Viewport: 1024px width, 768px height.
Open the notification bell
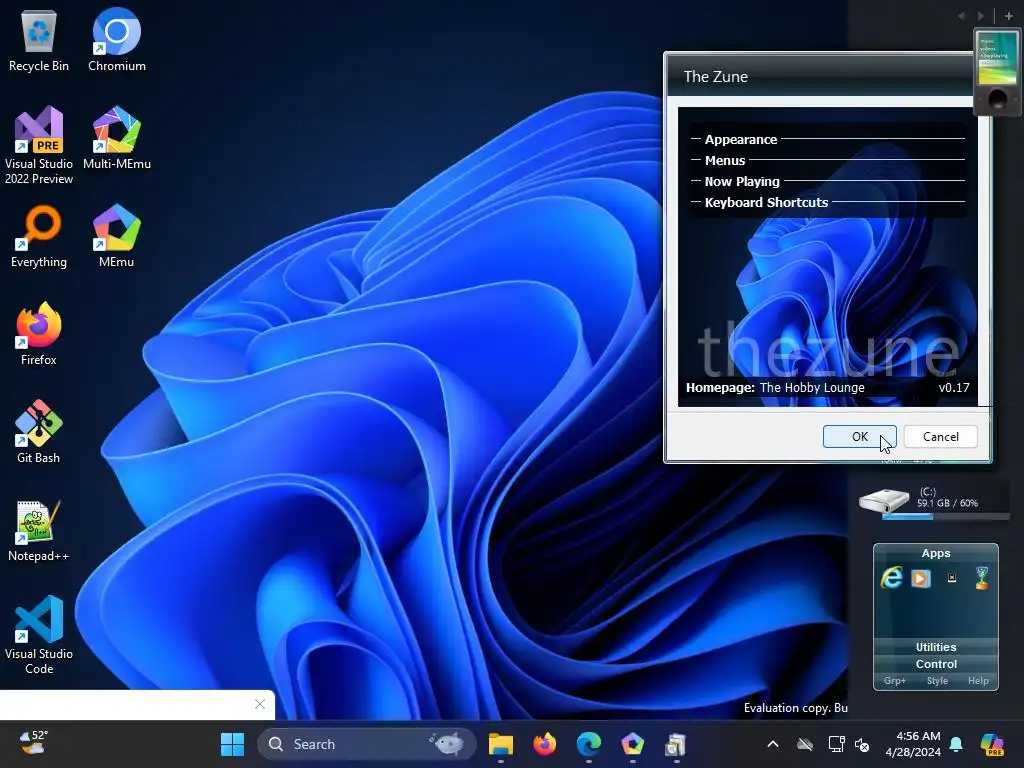956,744
